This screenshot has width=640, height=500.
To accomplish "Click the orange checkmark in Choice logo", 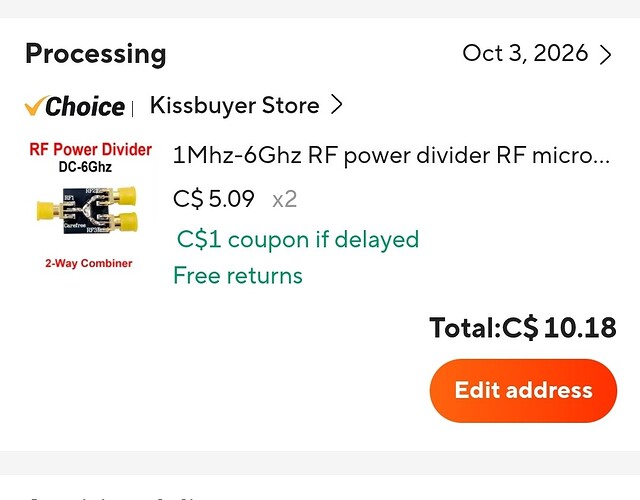I will click(x=36, y=106).
